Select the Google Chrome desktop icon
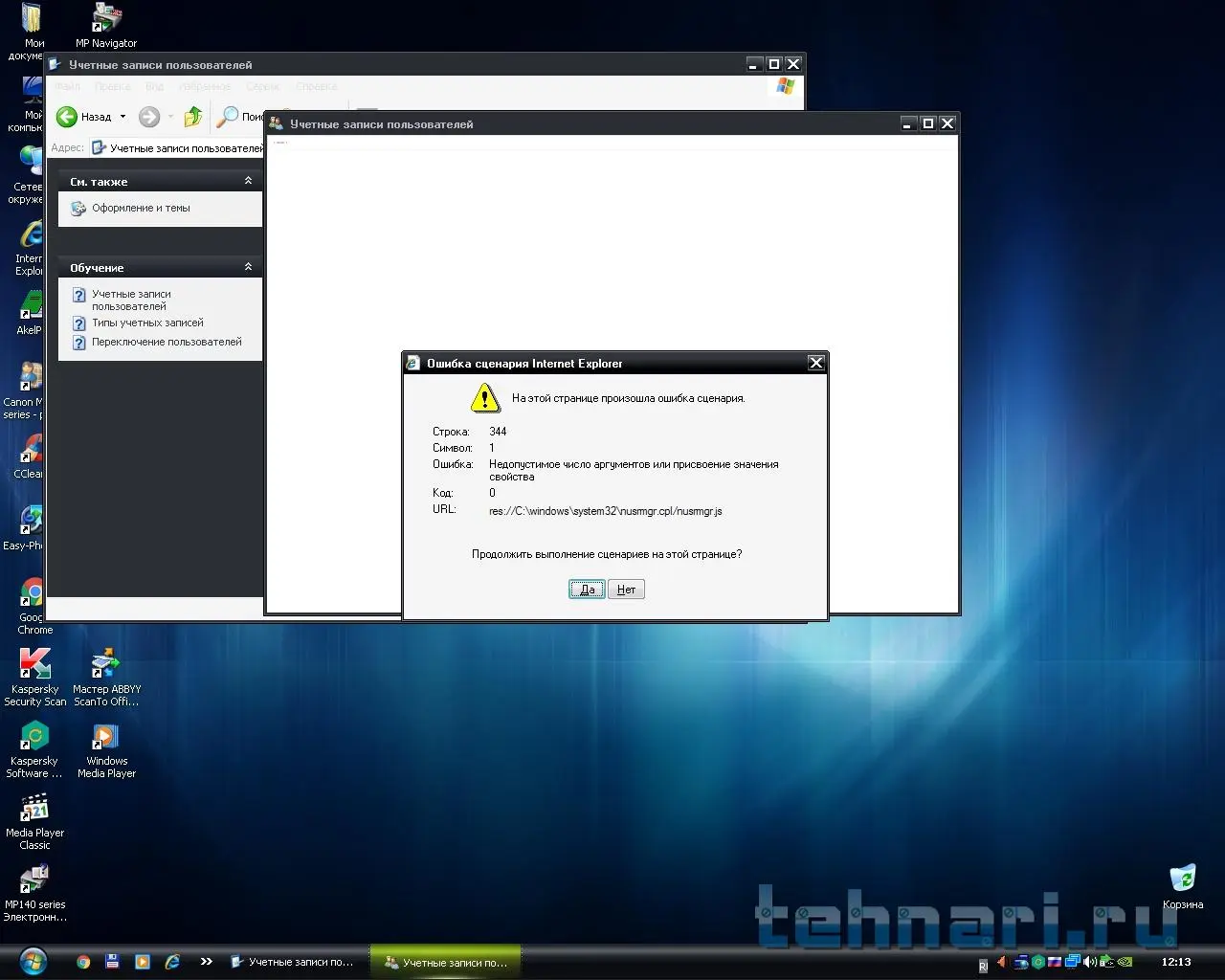 coord(32,606)
